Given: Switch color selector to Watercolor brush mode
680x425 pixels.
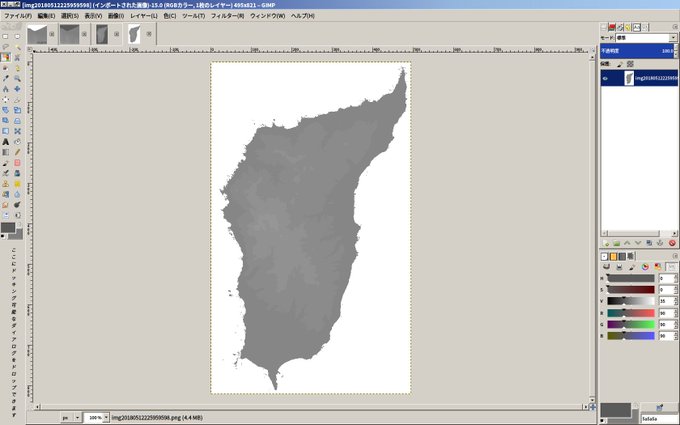Looking at the screenshot, I should (x=632, y=267).
